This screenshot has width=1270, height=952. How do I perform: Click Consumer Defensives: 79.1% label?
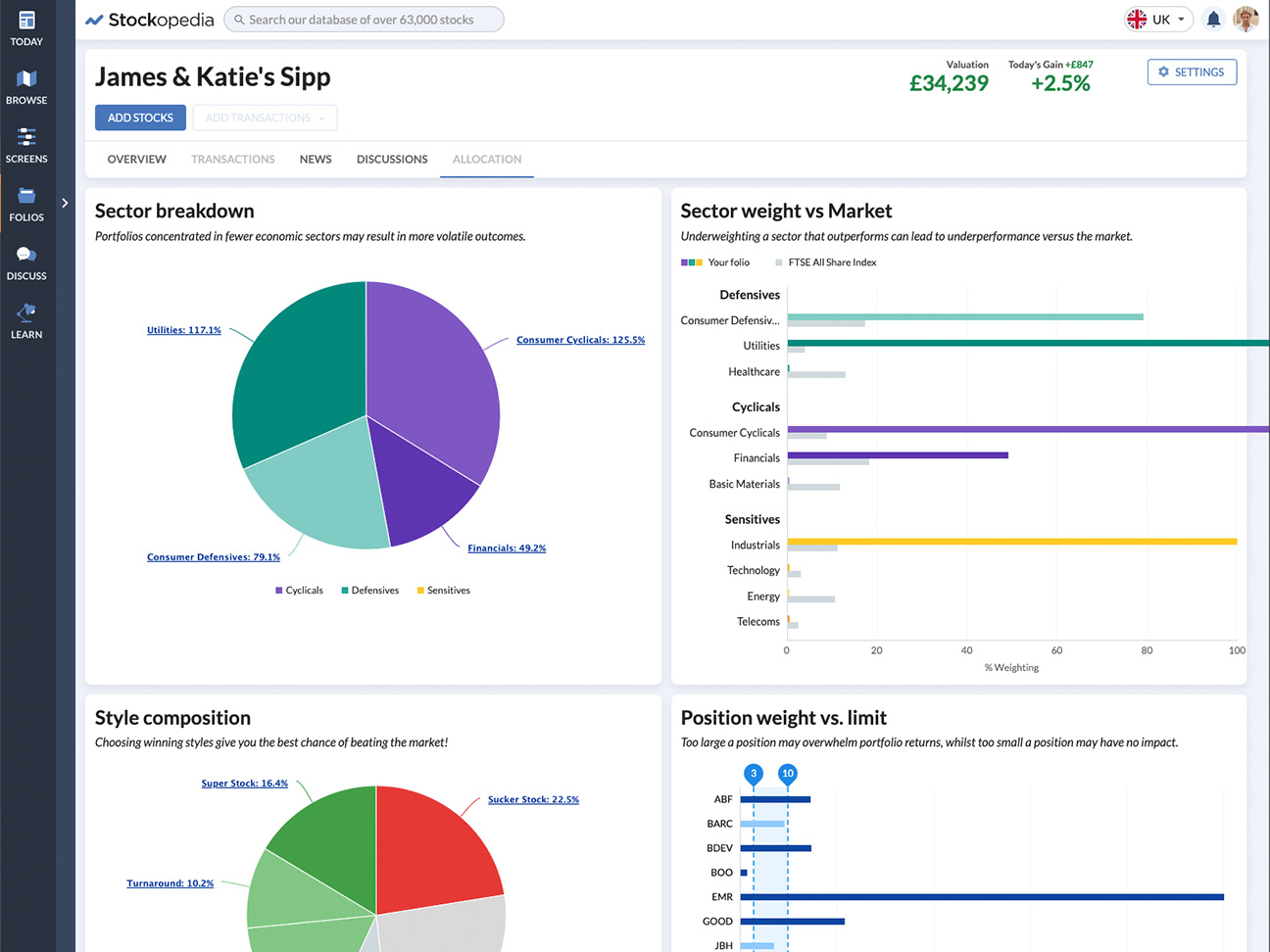point(214,556)
